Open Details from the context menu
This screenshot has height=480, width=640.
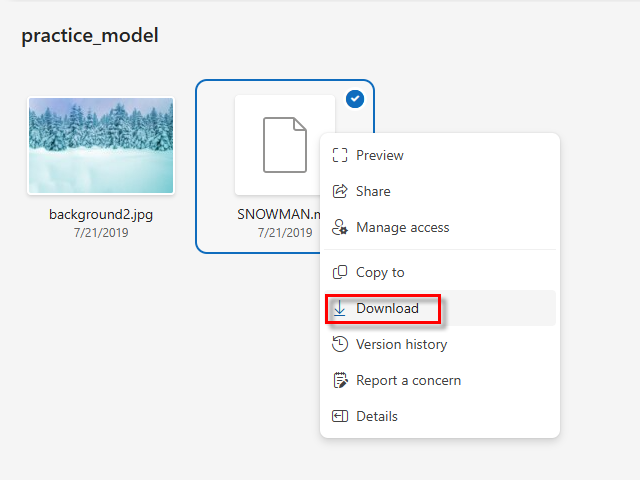tap(376, 416)
